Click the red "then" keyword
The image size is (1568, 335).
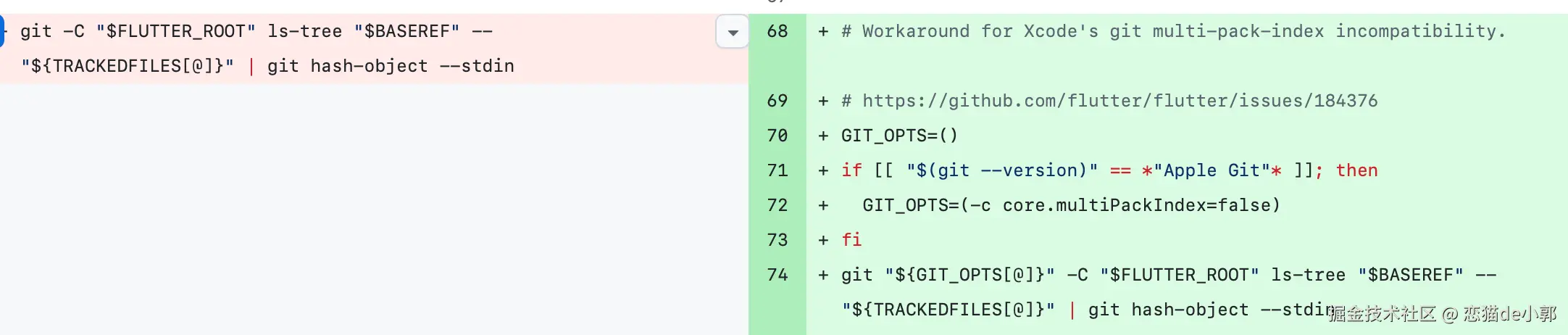click(1356, 170)
